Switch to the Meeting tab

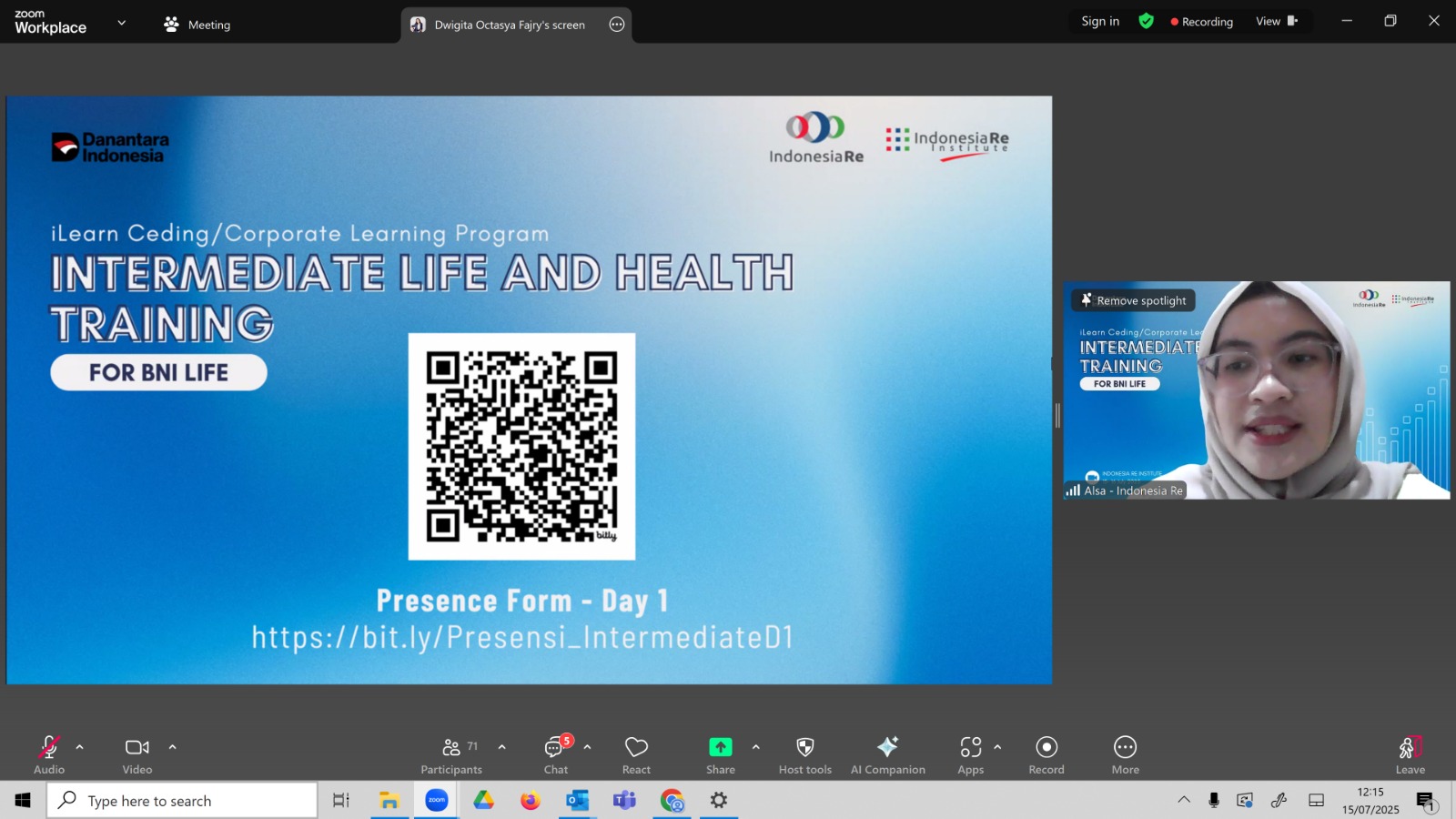(x=197, y=25)
